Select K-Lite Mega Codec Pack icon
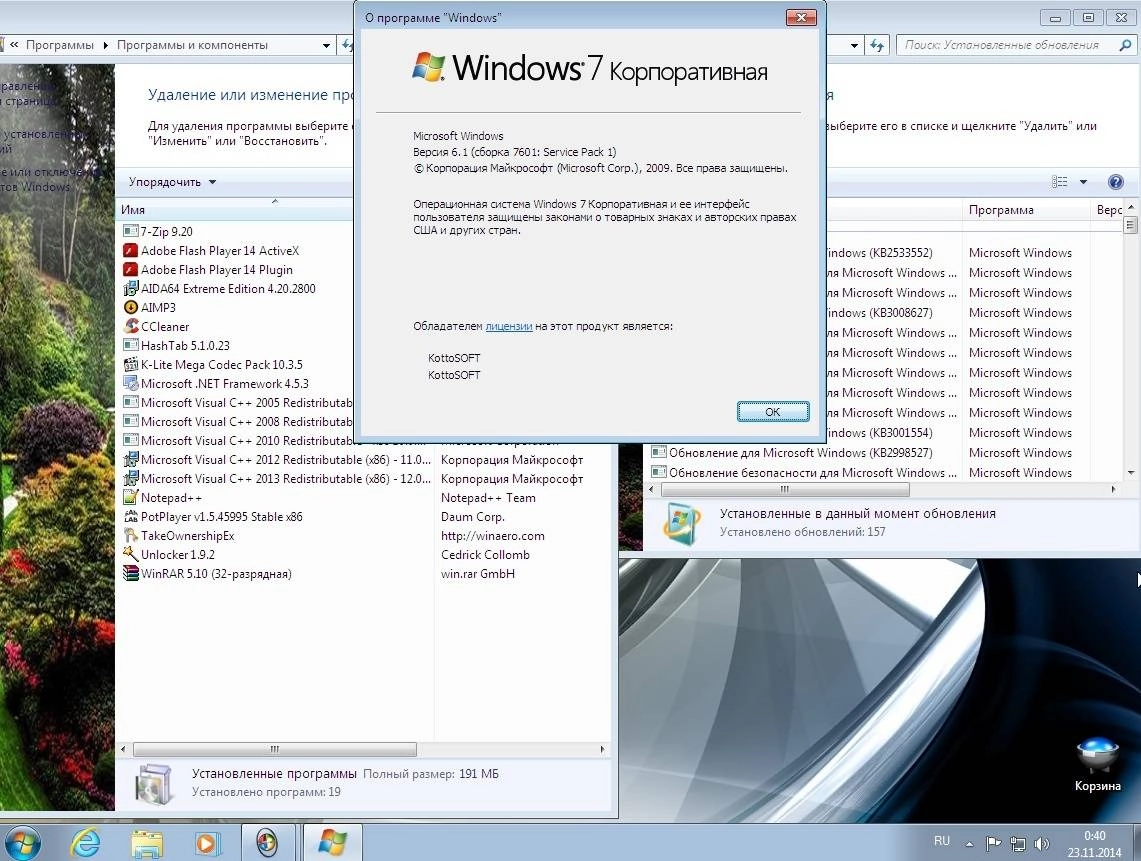This screenshot has width=1141, height=861. tap(131, 364)
